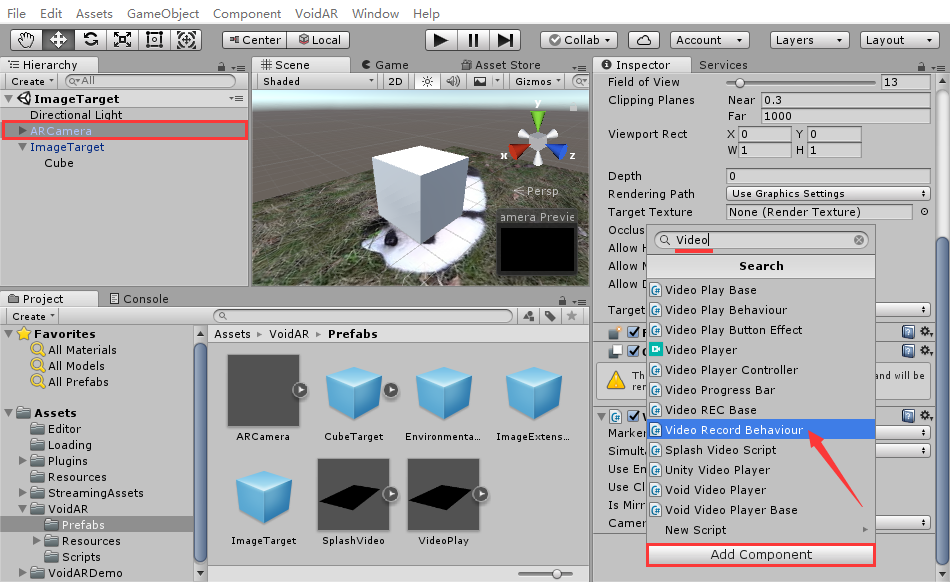This screenshot has width=950, height=582.
Task: Open the Shaded draw mode dropdown
Action: pyautogui.click(x=317, y=81)
